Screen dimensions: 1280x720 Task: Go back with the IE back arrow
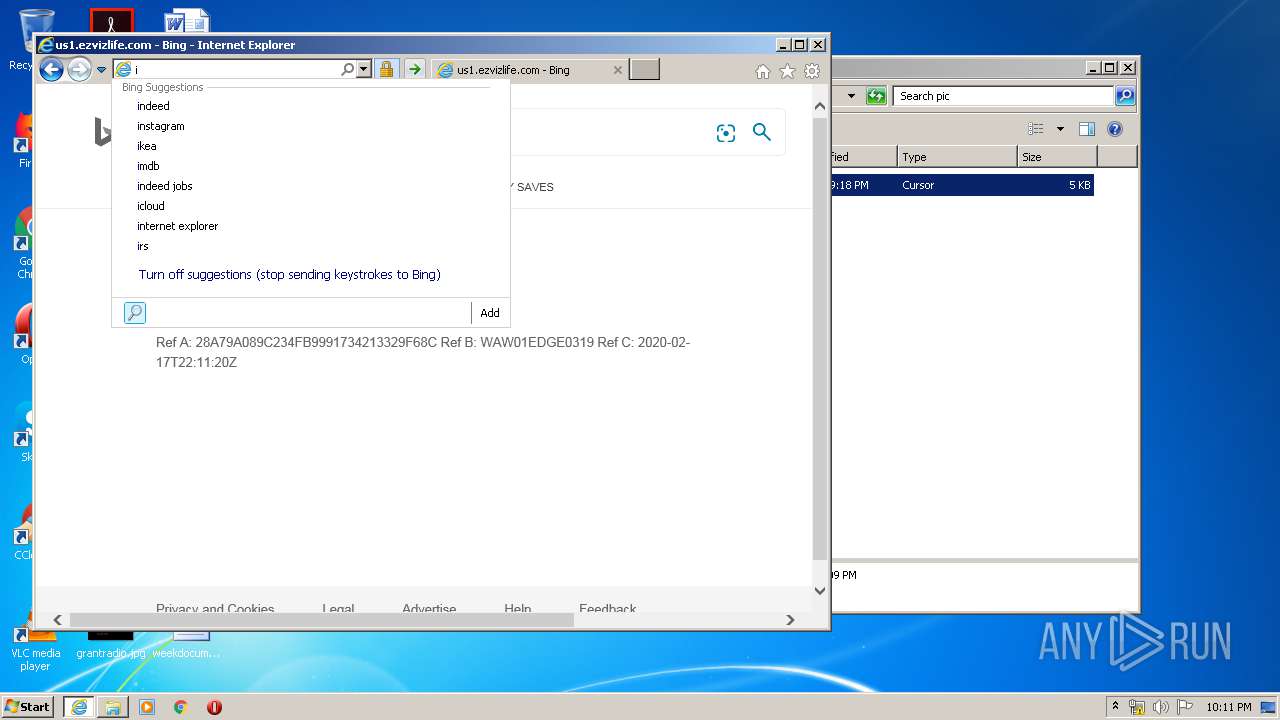(x=51, y=69)
